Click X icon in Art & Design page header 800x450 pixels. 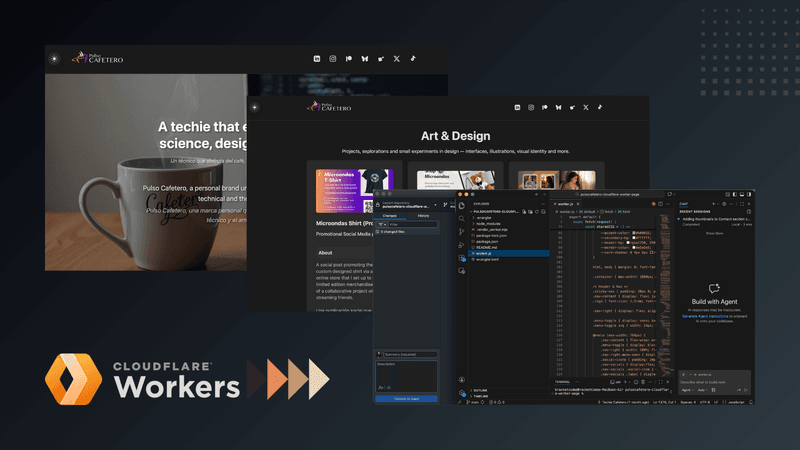coord(586,108)
